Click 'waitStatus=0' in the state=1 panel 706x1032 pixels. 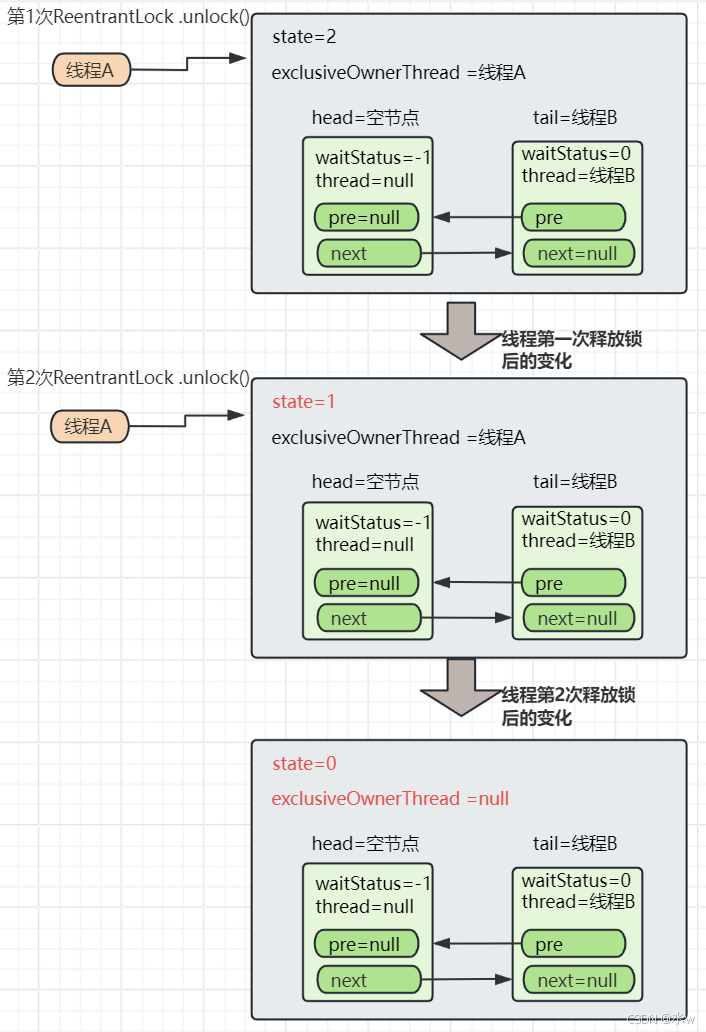tap(576, 519)
